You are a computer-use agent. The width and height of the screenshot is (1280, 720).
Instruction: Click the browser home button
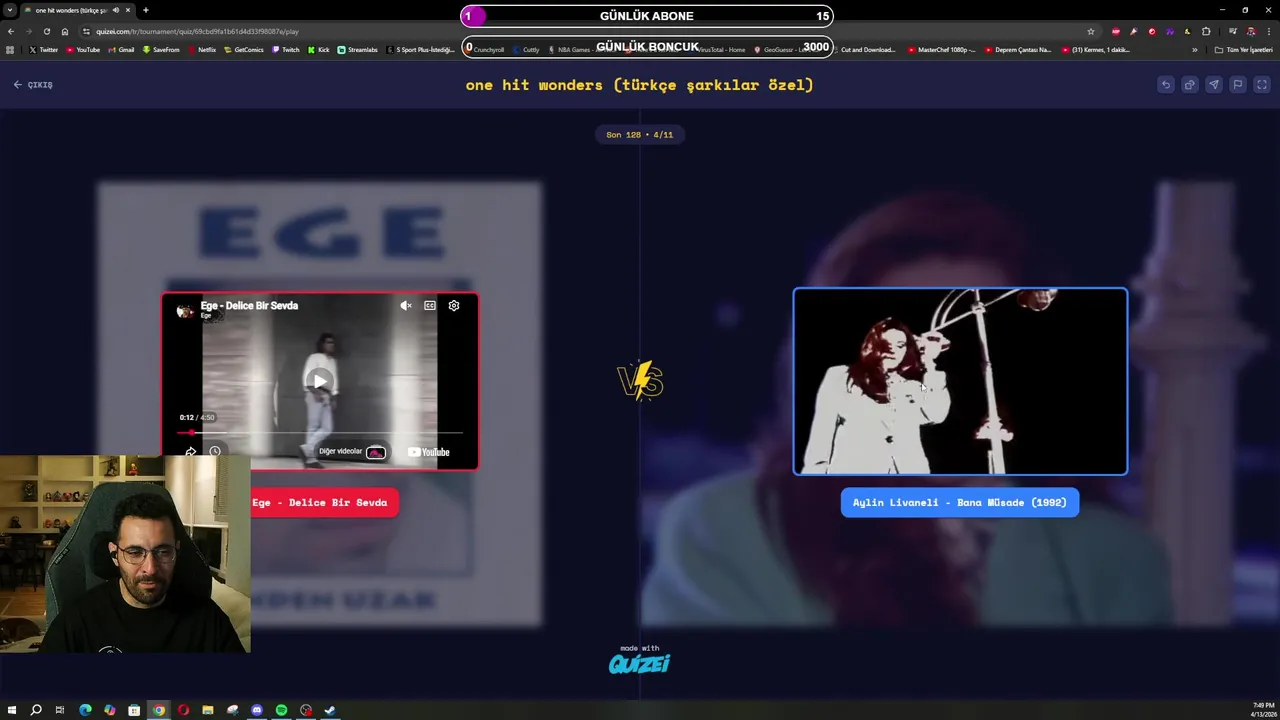[x=65, y=31]
